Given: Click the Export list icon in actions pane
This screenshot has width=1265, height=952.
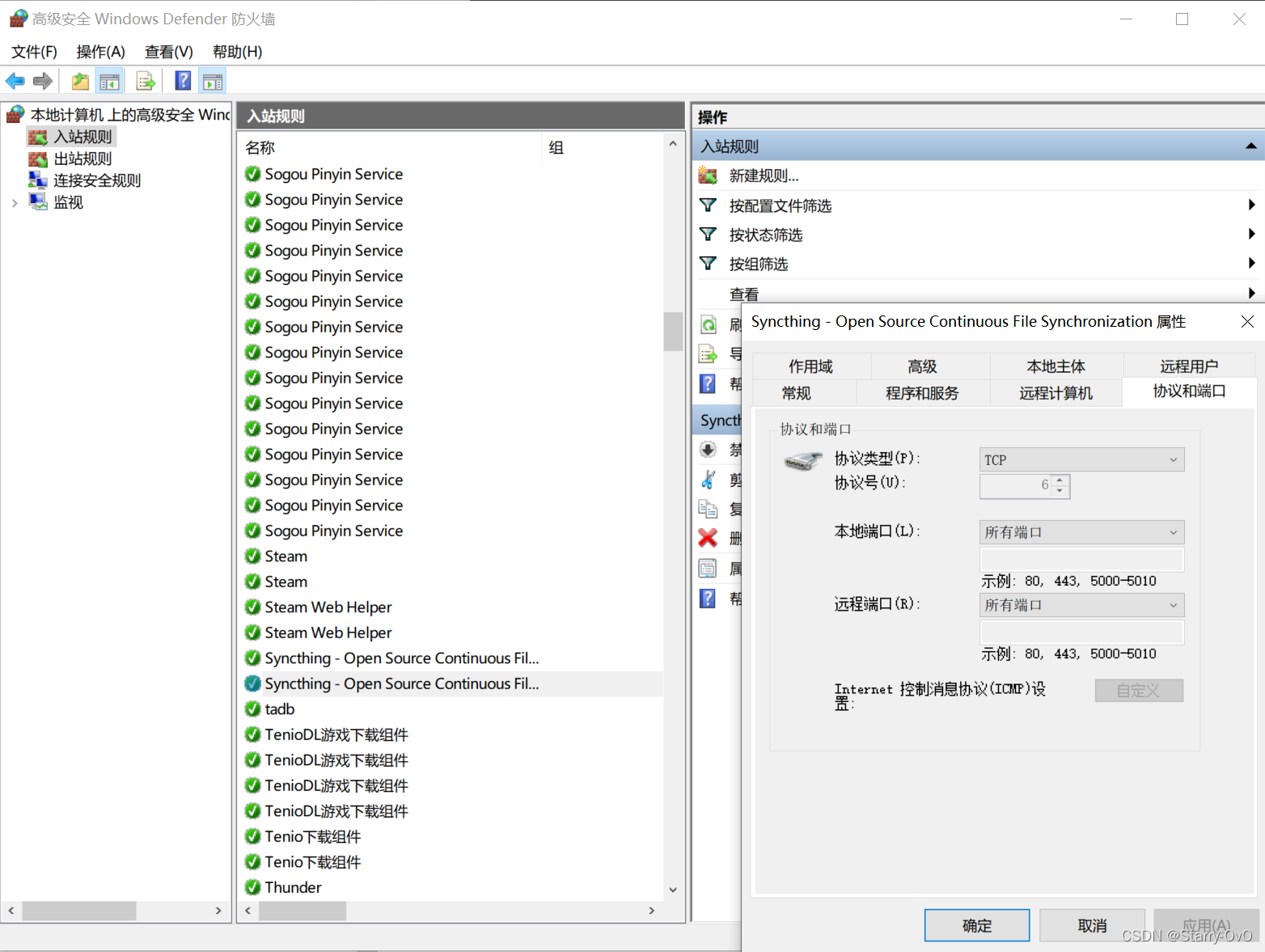Looking at the screenshot, I should tap(709, 353).
